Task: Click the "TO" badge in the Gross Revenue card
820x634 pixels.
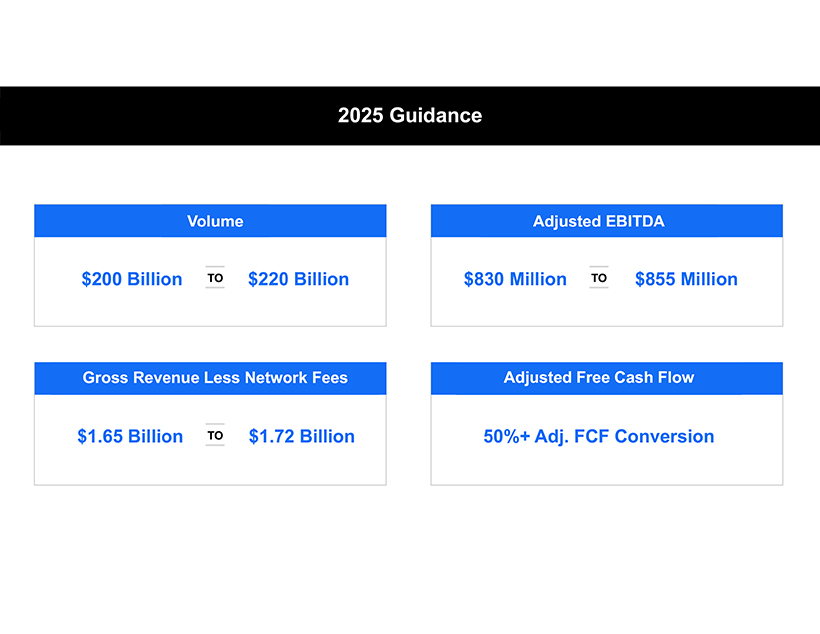Action: tap(215, 435)
